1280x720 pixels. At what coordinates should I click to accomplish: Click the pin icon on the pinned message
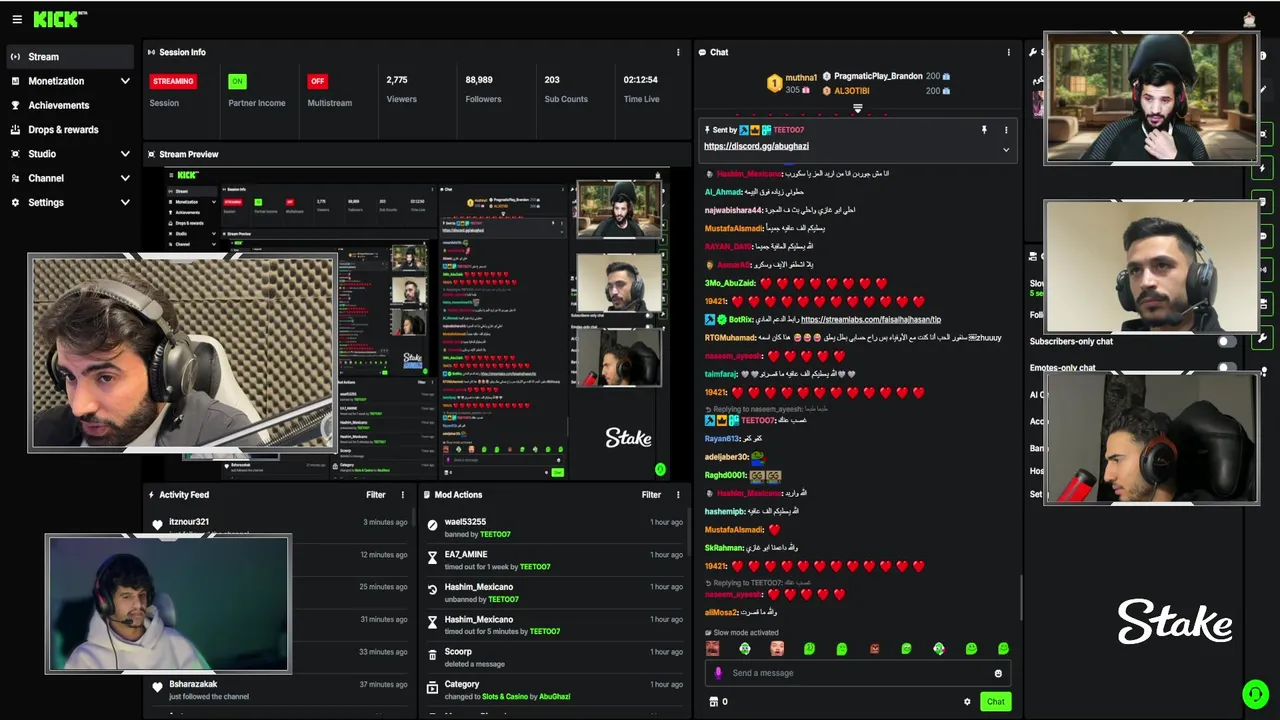[984, 130]
